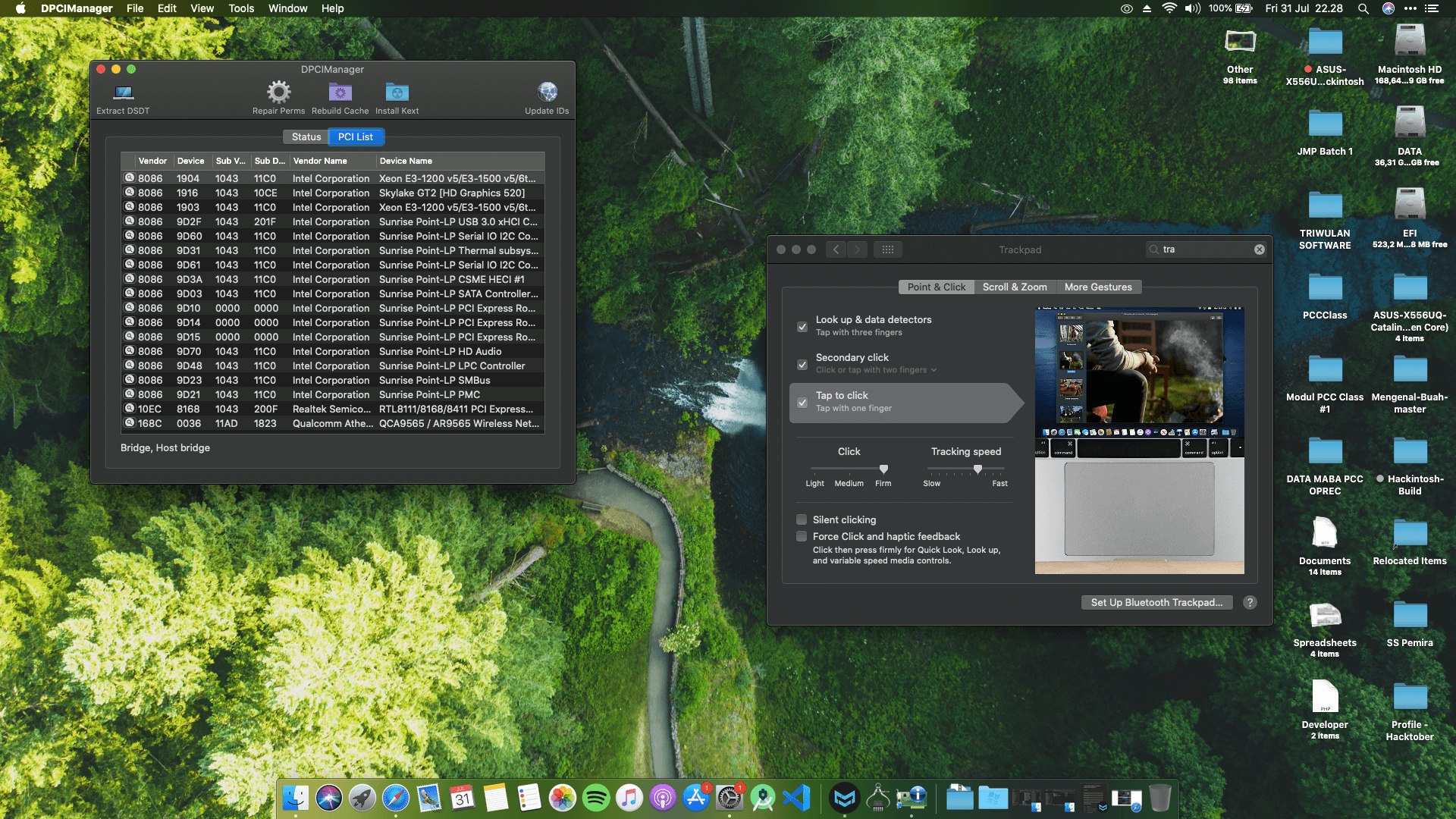
Task: Click the Install Kext icon
Action: click(397, 93)
